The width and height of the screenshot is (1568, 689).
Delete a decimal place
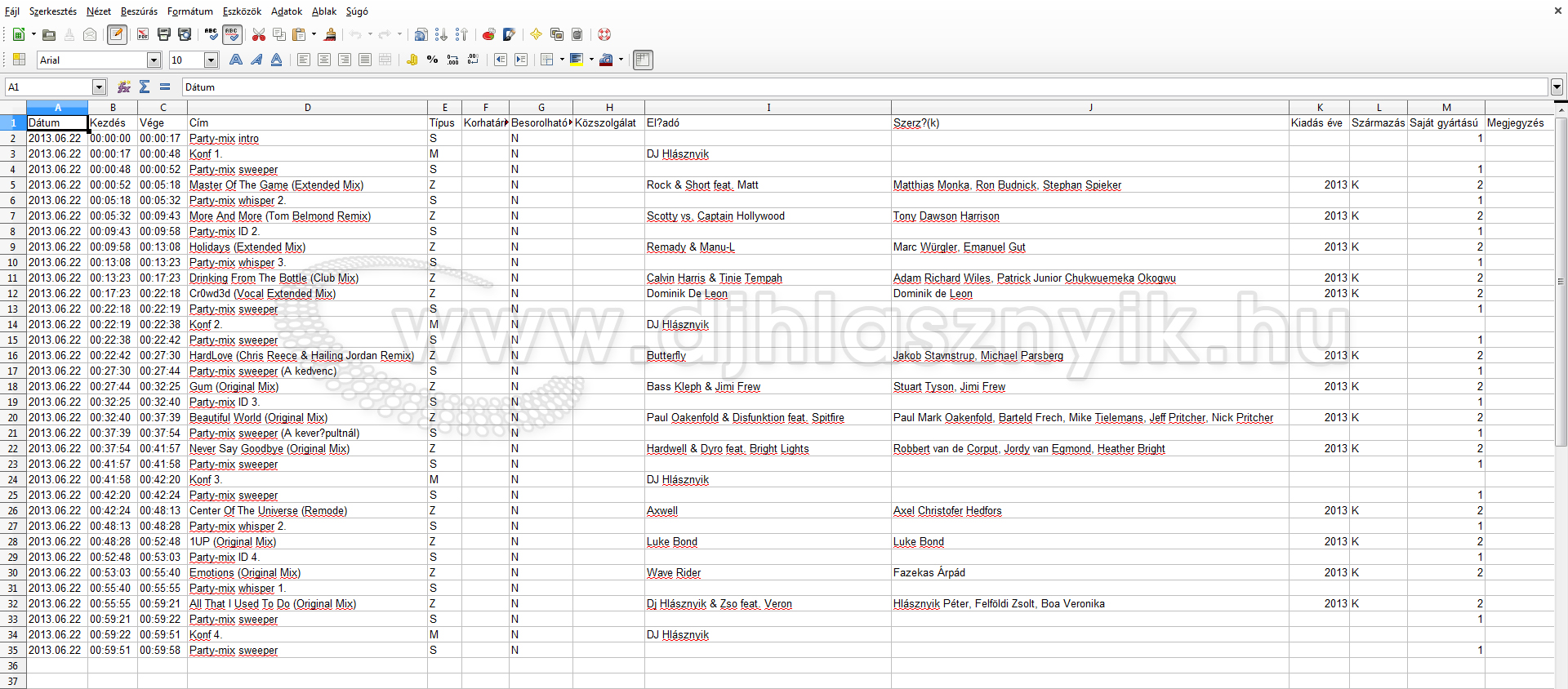click(473, 60)
